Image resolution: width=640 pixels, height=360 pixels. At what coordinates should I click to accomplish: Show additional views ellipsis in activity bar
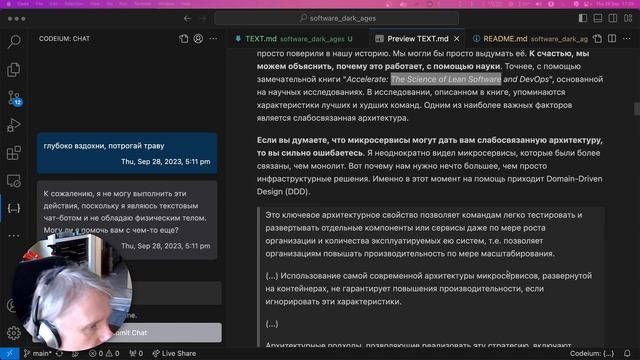pyautogui.click(x=14, y=236)
